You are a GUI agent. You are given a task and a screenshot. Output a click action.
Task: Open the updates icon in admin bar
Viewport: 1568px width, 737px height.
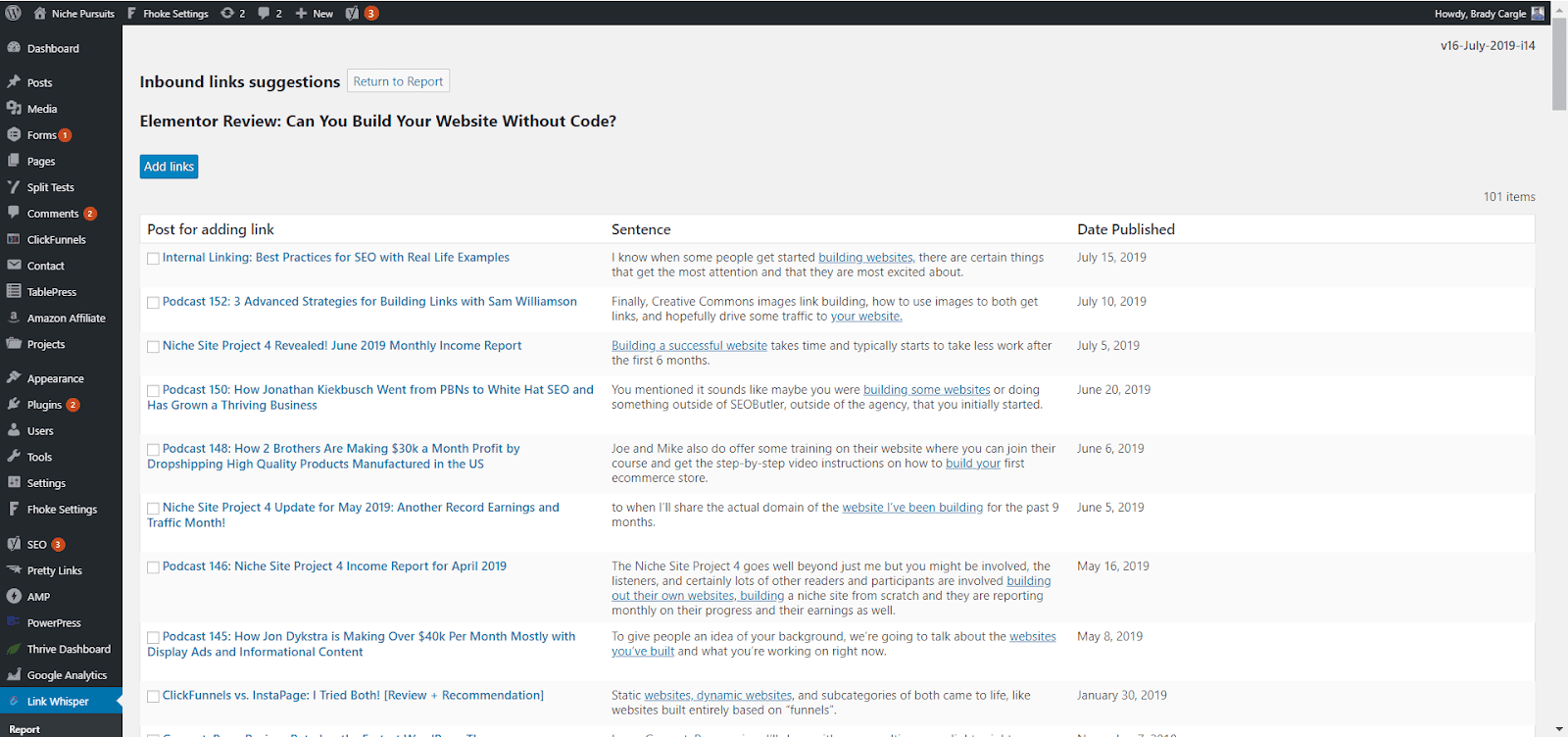point(228,13)
